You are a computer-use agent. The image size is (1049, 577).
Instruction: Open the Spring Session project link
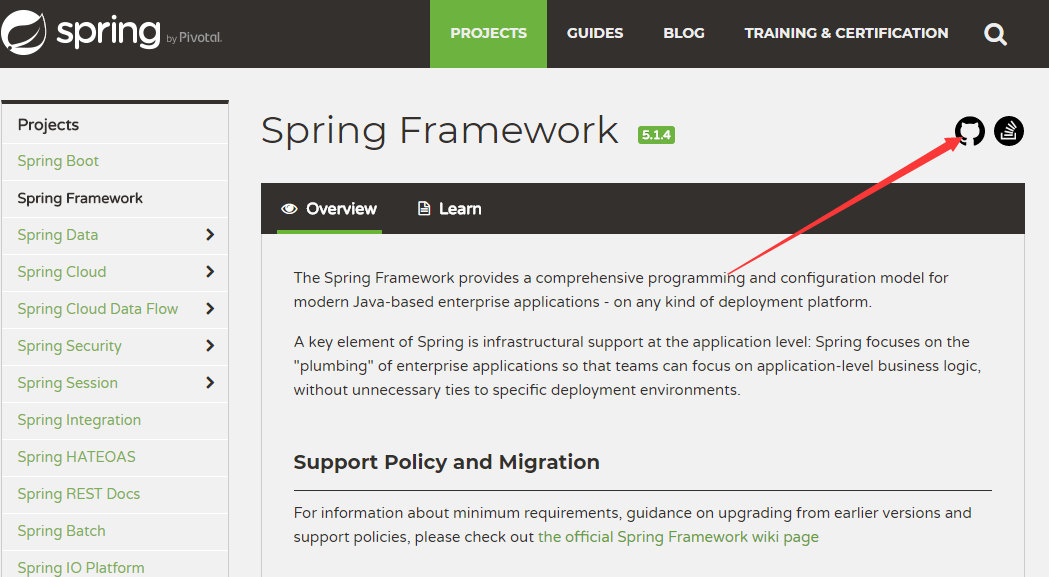68,383
